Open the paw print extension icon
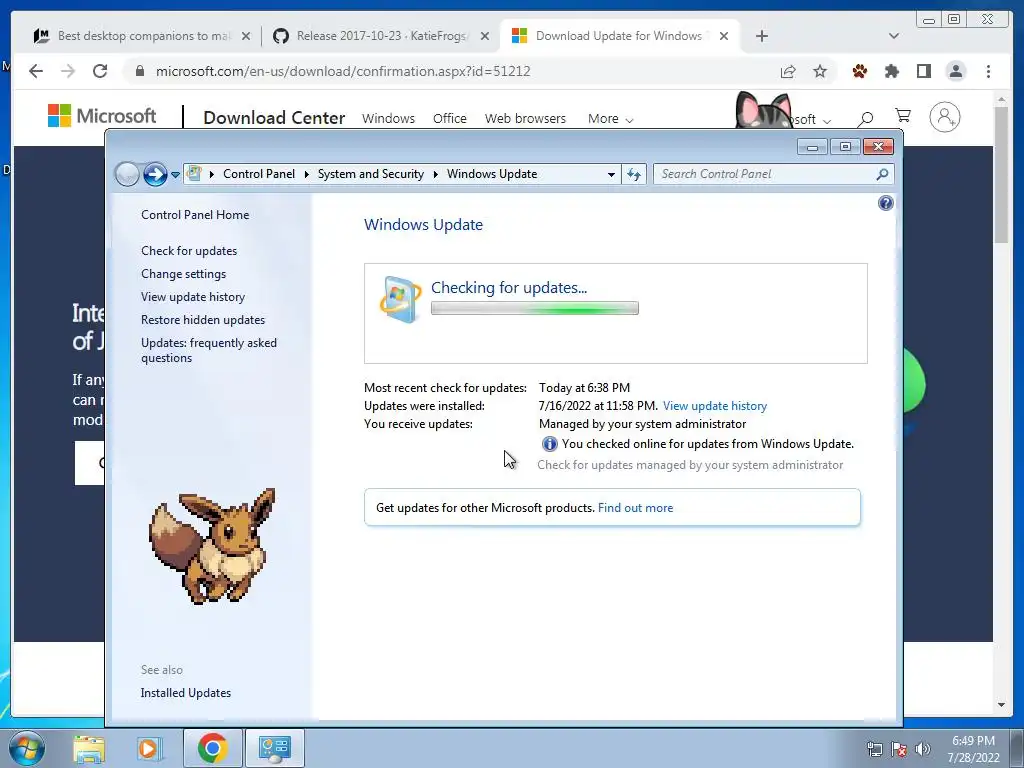The width and height of the screenshot is (1024, 768). 860,71
